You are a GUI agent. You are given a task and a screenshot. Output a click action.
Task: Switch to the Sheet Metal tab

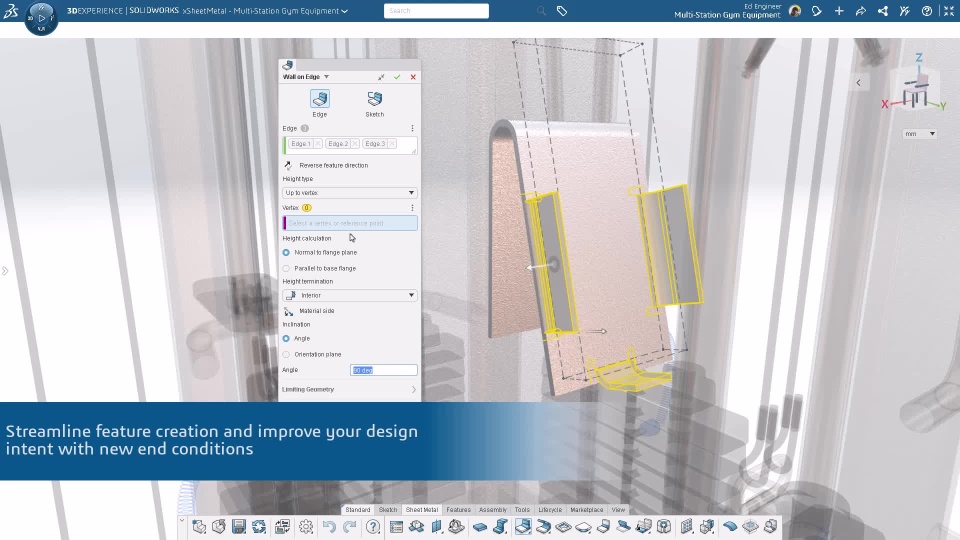click(x=422, y=509)
